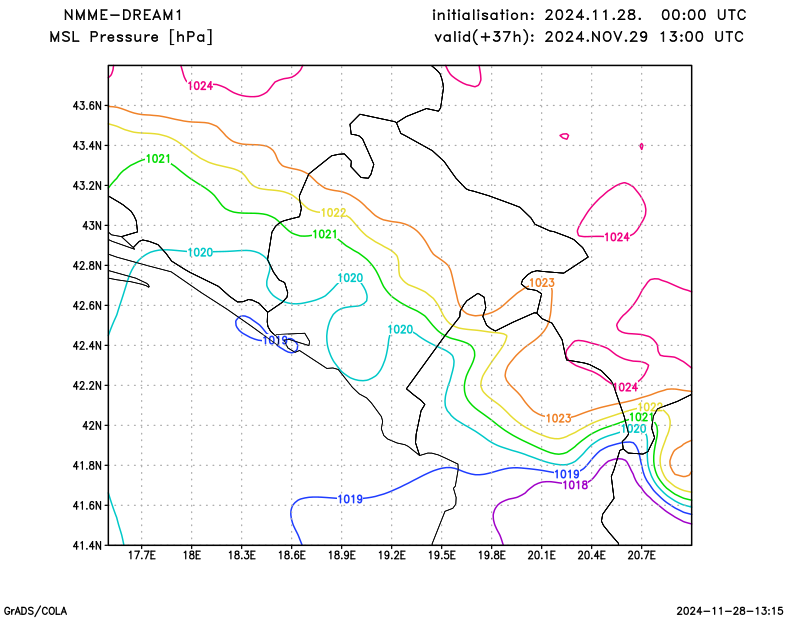Click the 17.7E longitude axis label

[142, 555]
